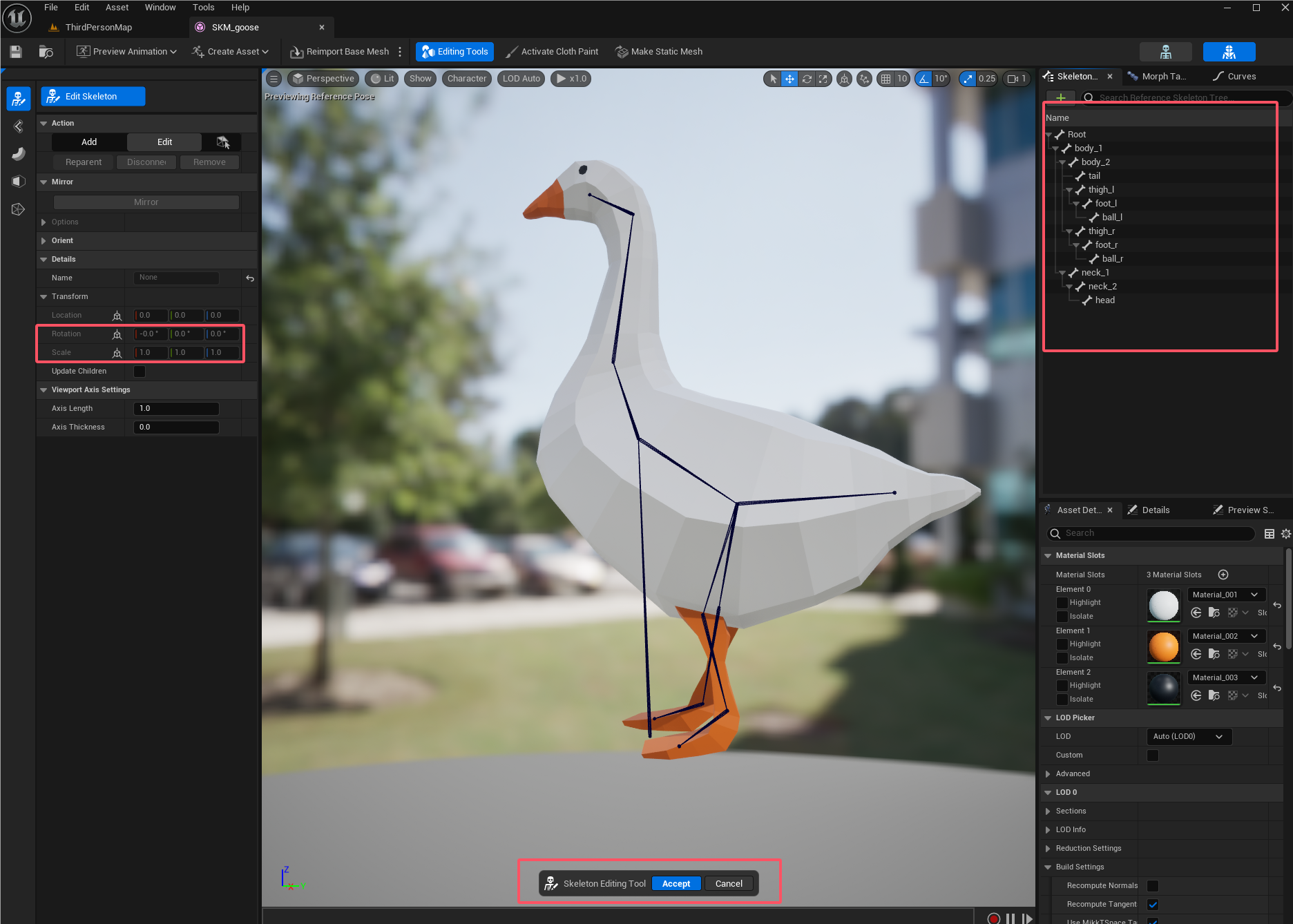Open the Asset menu
1293x924 pixels.
117,8
